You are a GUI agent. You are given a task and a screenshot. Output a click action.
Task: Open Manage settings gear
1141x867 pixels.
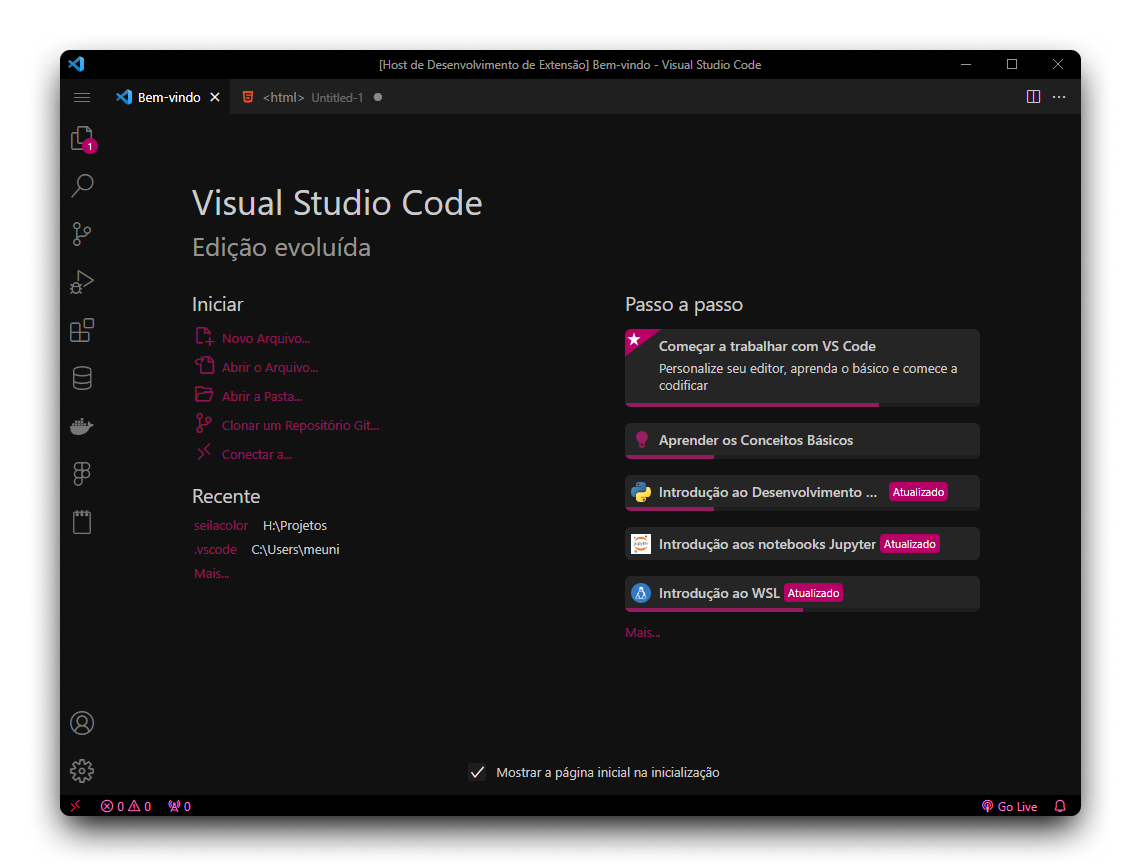pyautogui.click(x=82, y=771)
